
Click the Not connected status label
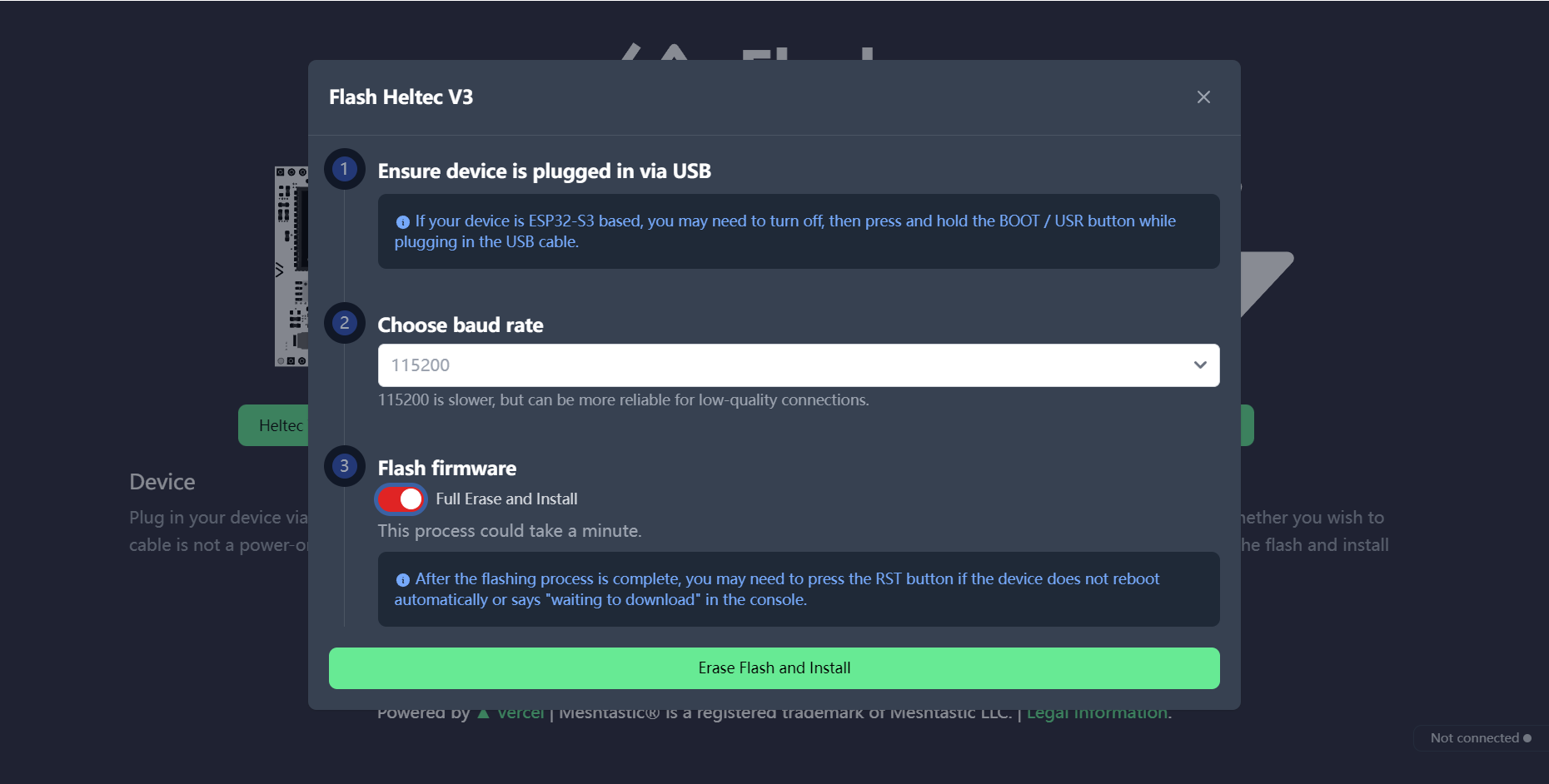point(1474,738)
